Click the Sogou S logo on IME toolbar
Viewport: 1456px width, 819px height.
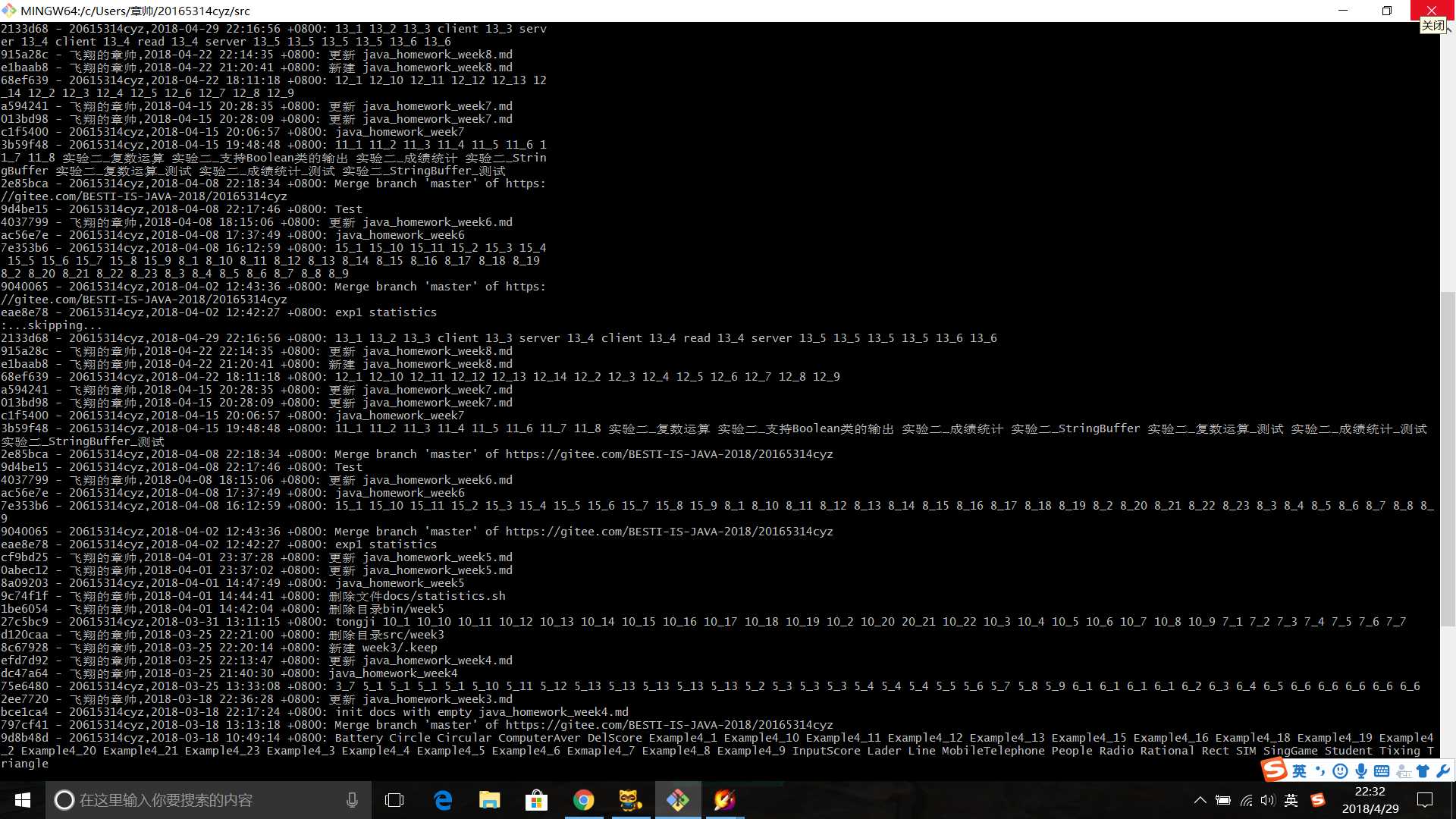tap(1274, 770)
